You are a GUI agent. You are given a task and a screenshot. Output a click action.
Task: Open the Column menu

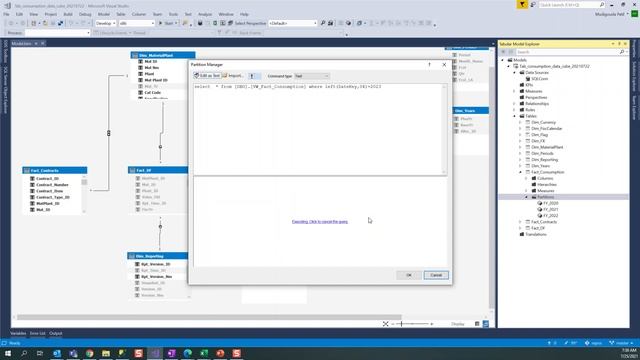tap(139, 14)
